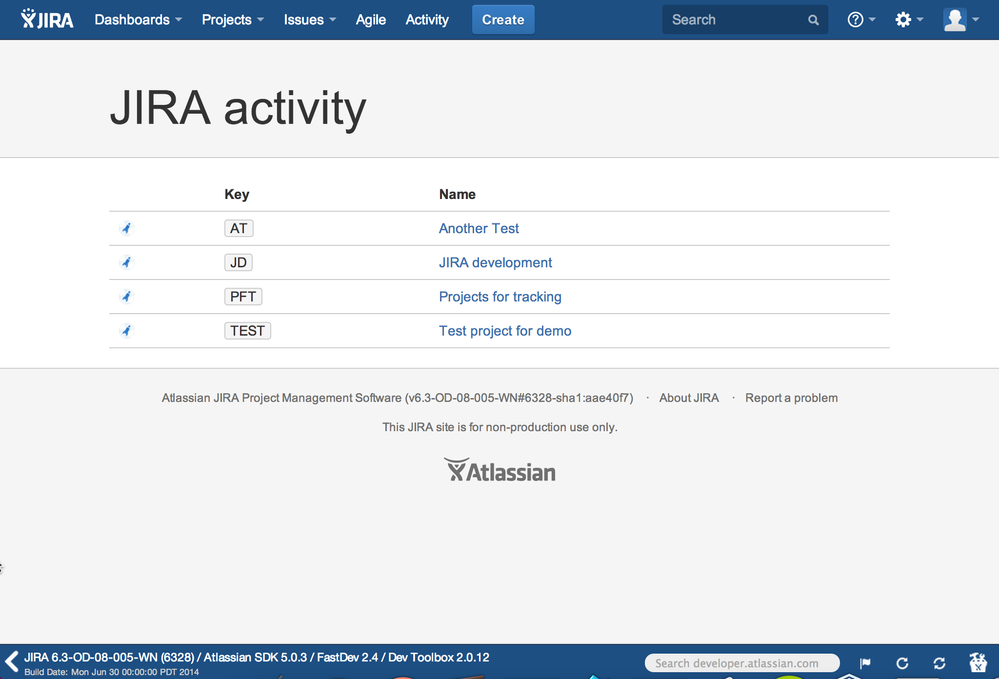
Task: Focus the header Search field
Action: (745, 20)
